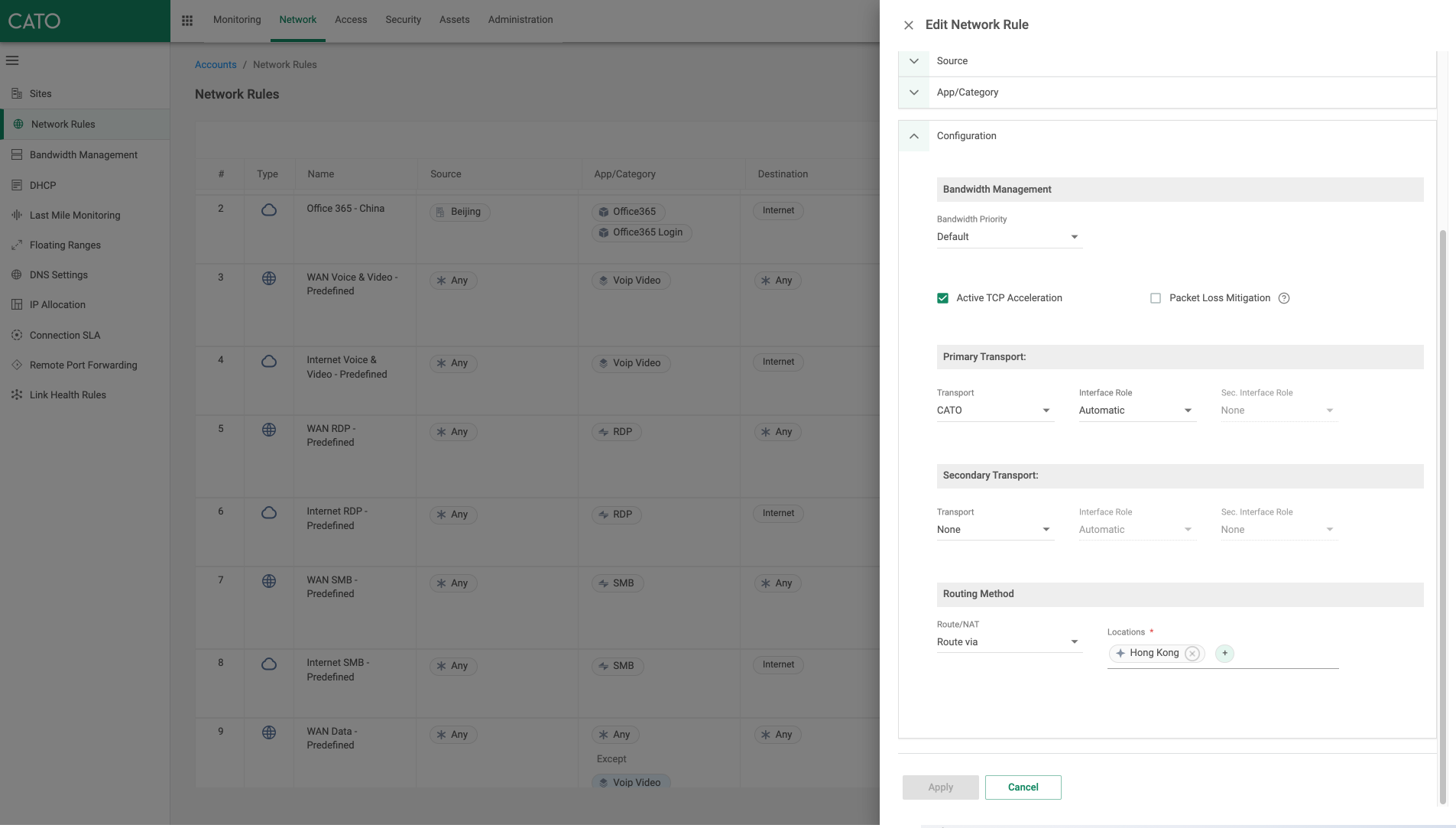Disable Active TCP Acceleration

point(942,297)
